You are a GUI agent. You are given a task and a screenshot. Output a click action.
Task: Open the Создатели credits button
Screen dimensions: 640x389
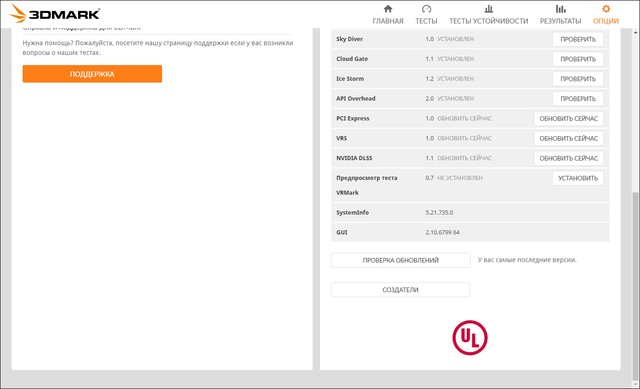(400, 289)
